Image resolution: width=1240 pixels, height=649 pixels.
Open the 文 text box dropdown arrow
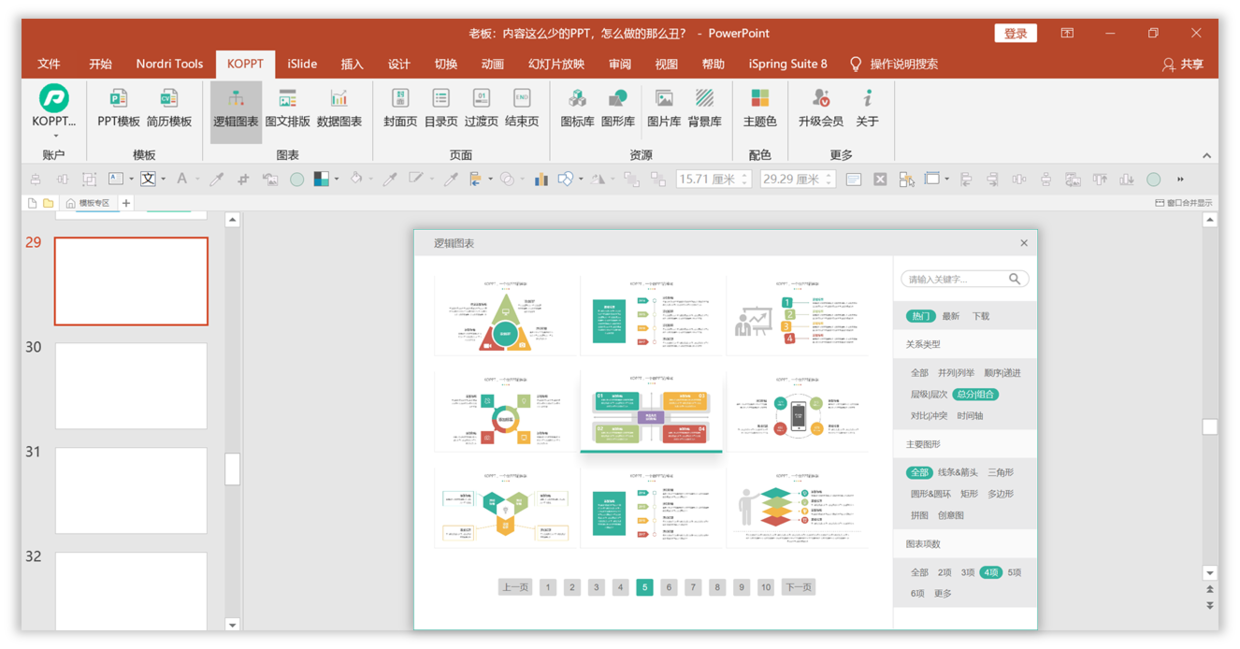pos(163,179)
